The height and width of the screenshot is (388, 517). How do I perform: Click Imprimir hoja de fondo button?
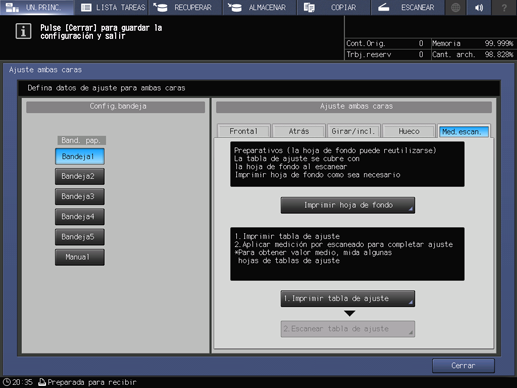pos(348,205)
